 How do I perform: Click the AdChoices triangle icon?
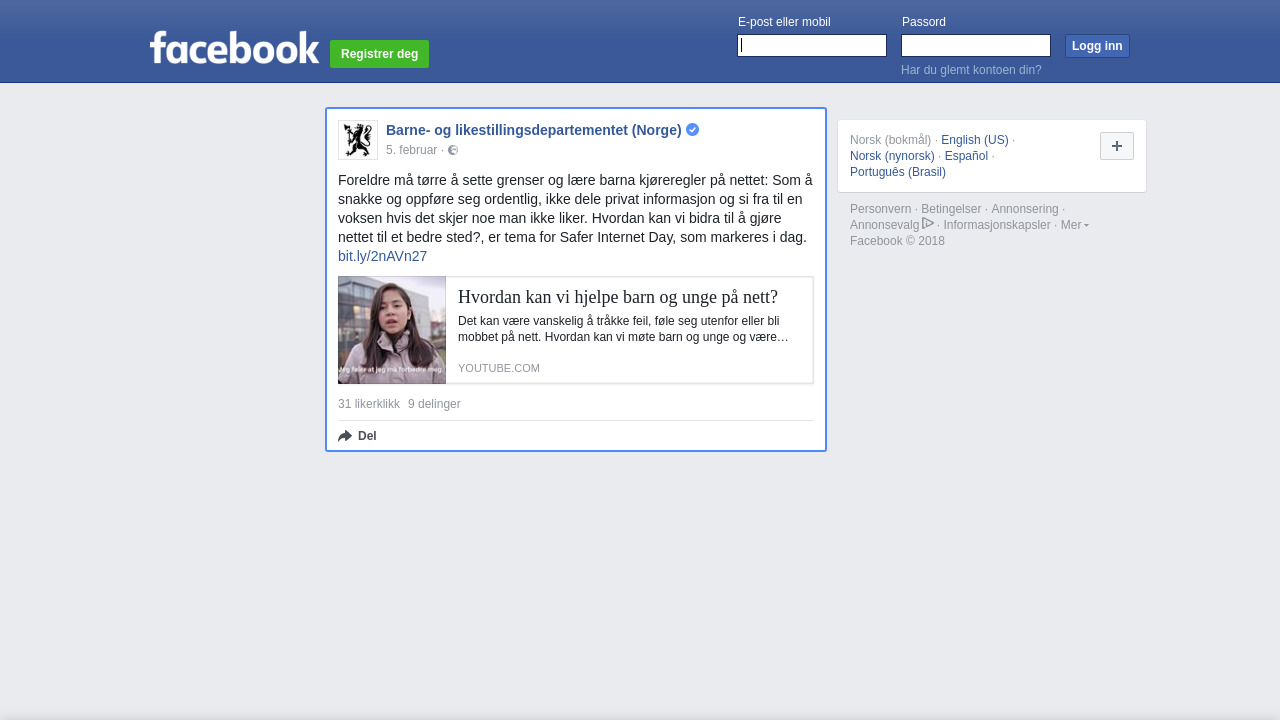(928, 224)
